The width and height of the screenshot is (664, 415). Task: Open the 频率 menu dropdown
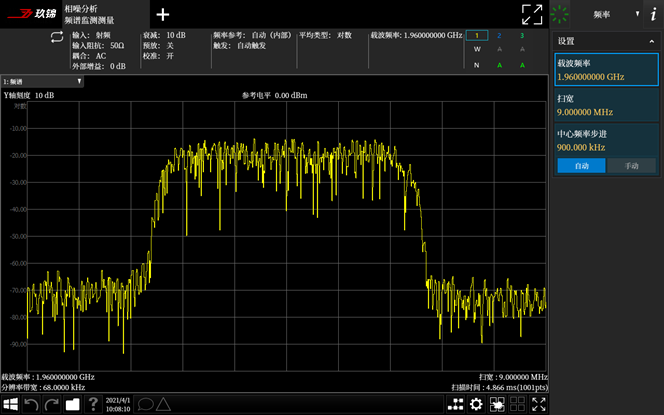click(x=615, y=14)
